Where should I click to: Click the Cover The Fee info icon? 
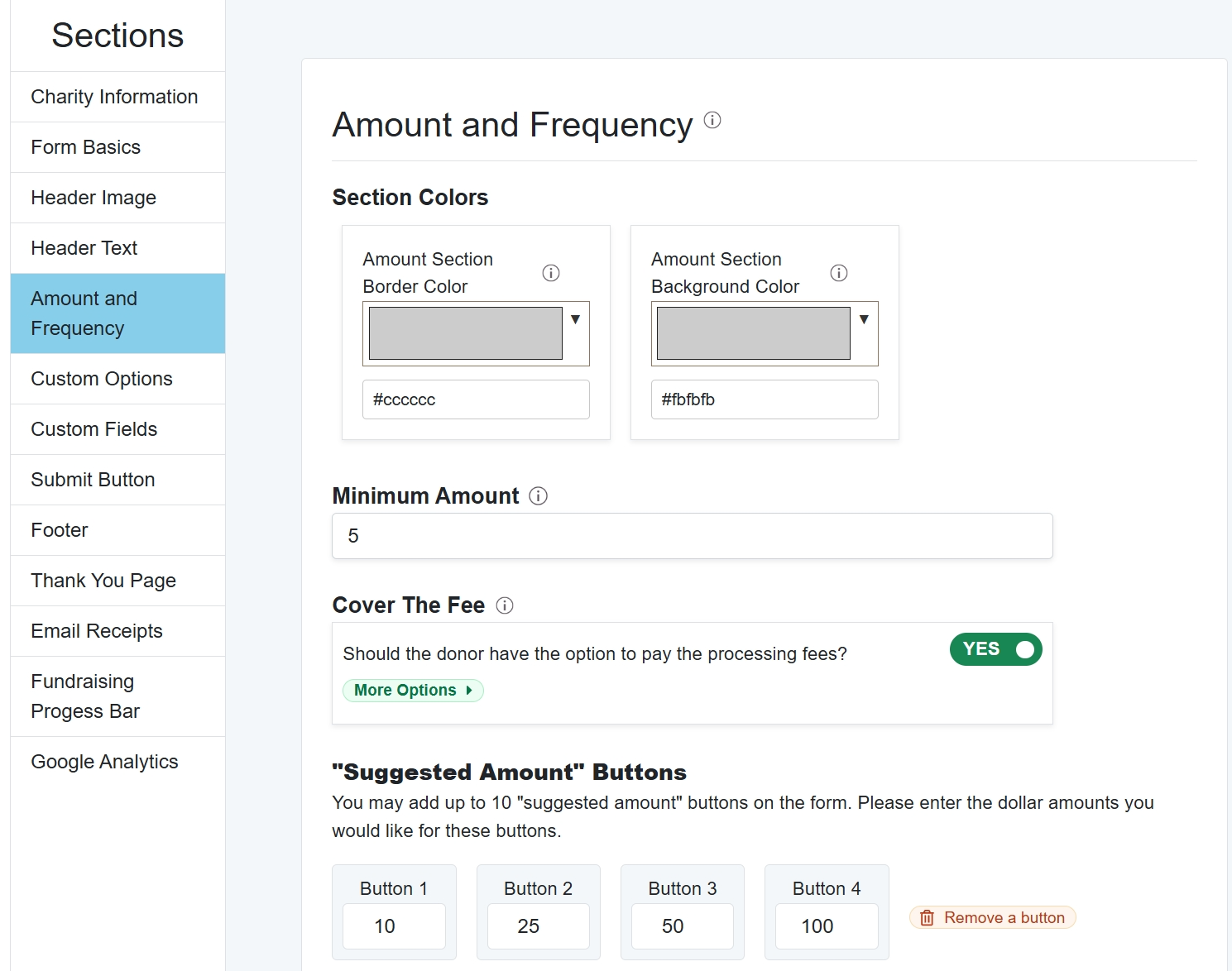[505, 605]
